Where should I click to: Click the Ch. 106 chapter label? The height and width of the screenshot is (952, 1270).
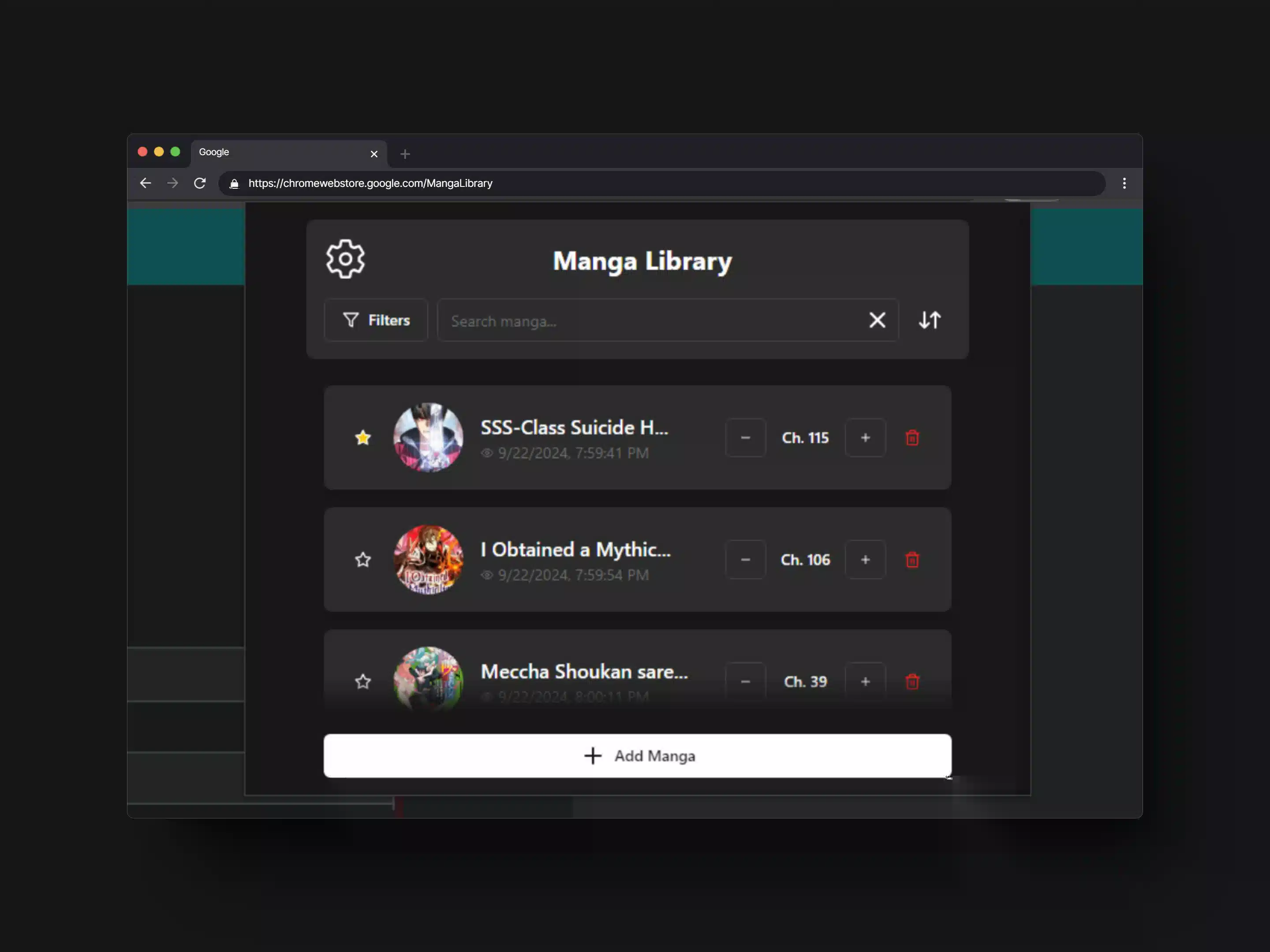tap(805, 559)
